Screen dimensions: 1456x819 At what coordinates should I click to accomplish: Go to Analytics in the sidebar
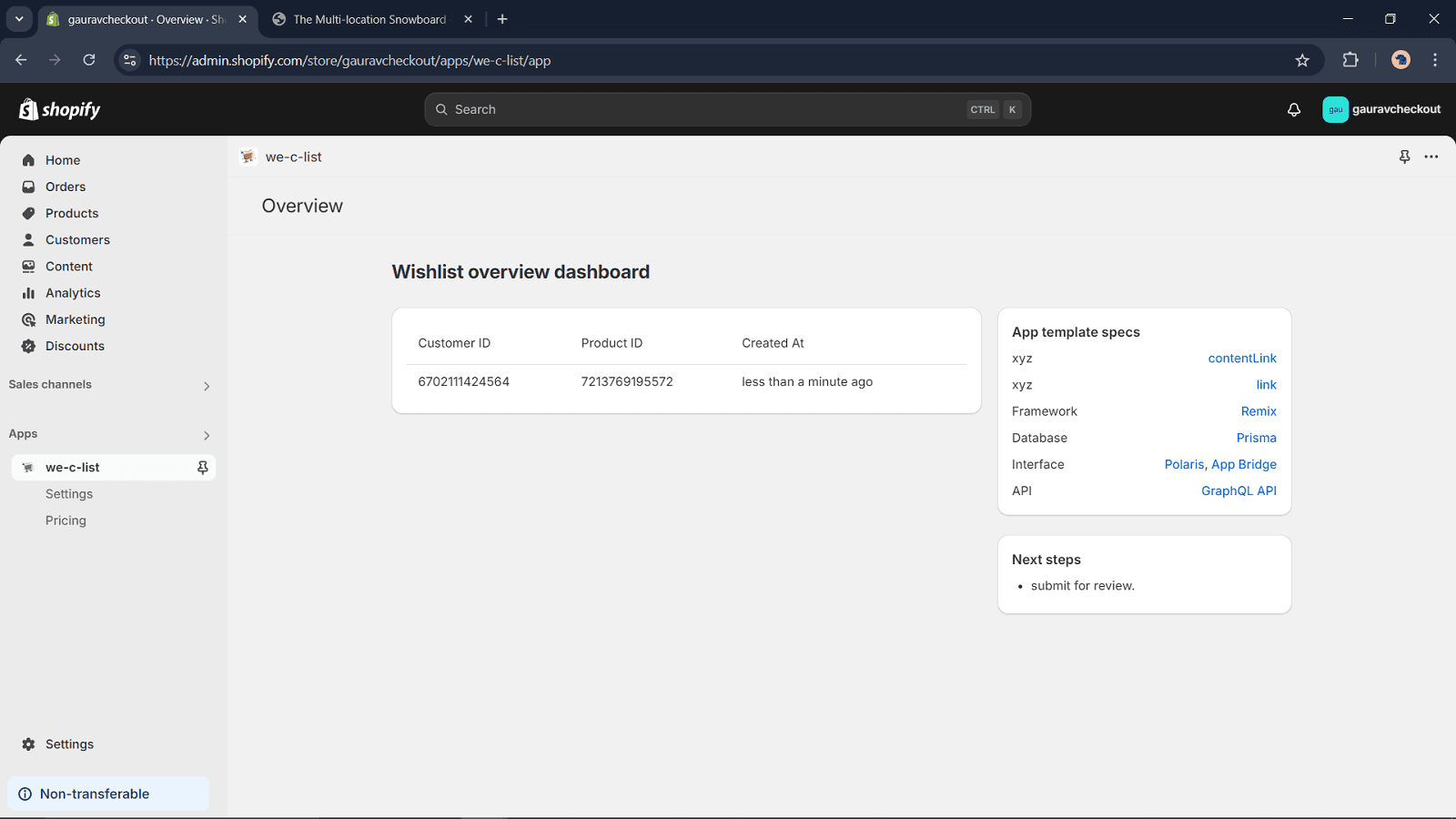[x=73, y=293]
